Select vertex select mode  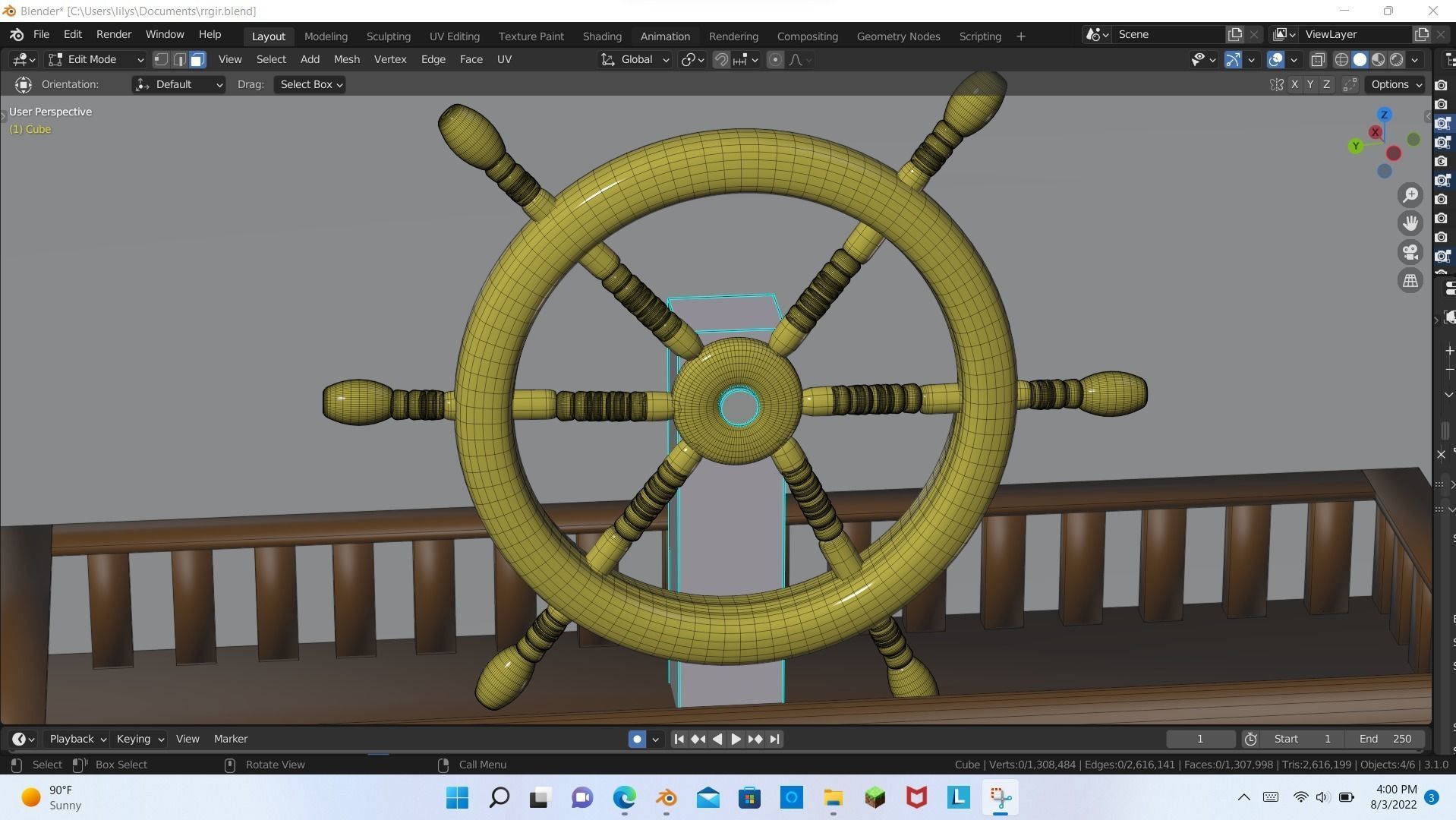(161, 59)
